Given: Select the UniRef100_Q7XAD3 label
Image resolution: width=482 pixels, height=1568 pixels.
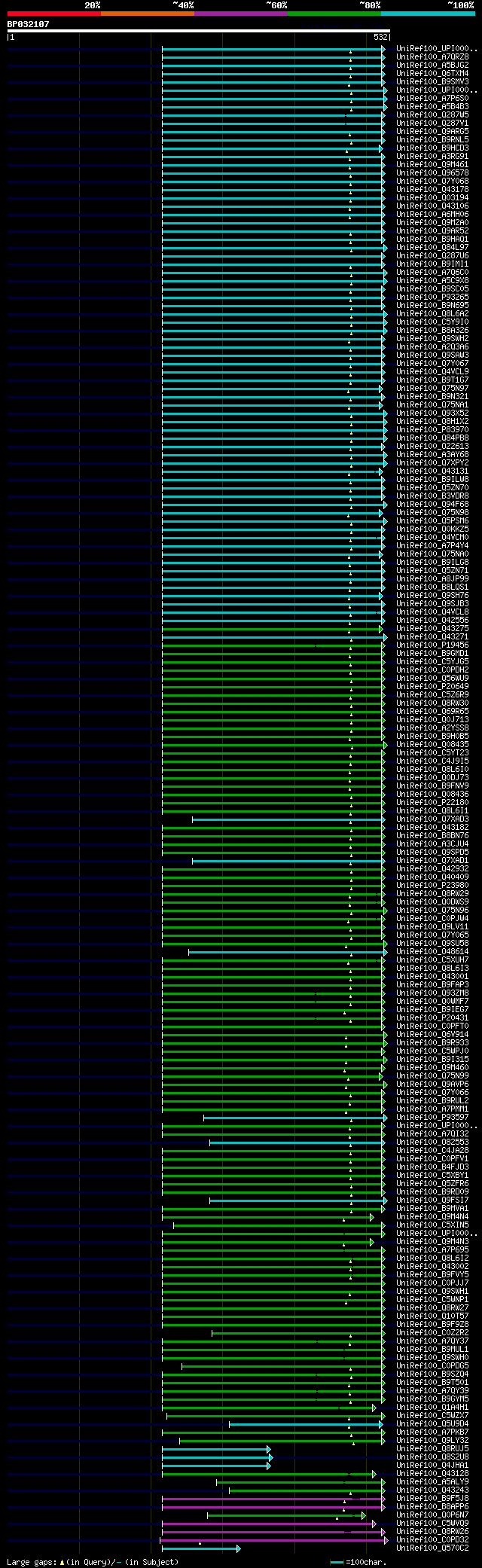Looking at the screenshot, I should (x=432, y=819).
